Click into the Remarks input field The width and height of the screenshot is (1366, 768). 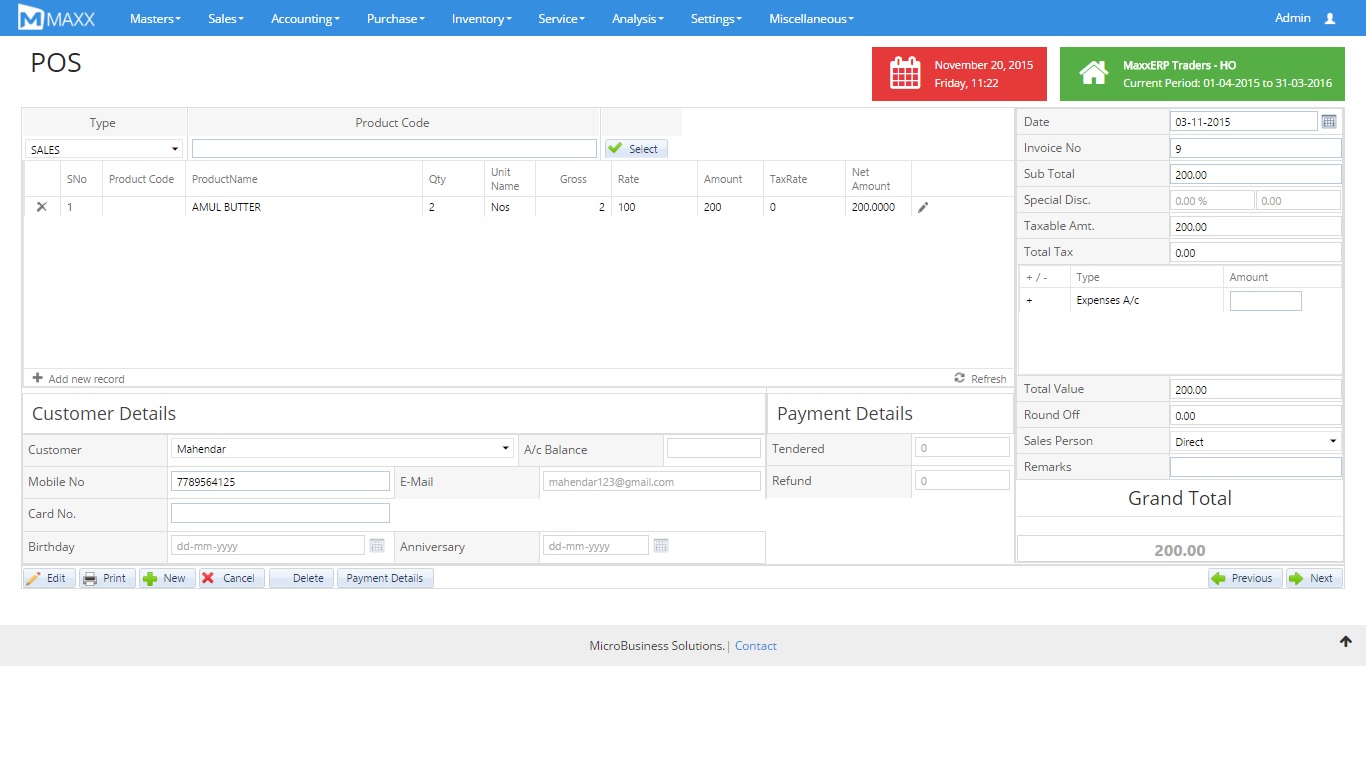click(x=1255, y=467)
